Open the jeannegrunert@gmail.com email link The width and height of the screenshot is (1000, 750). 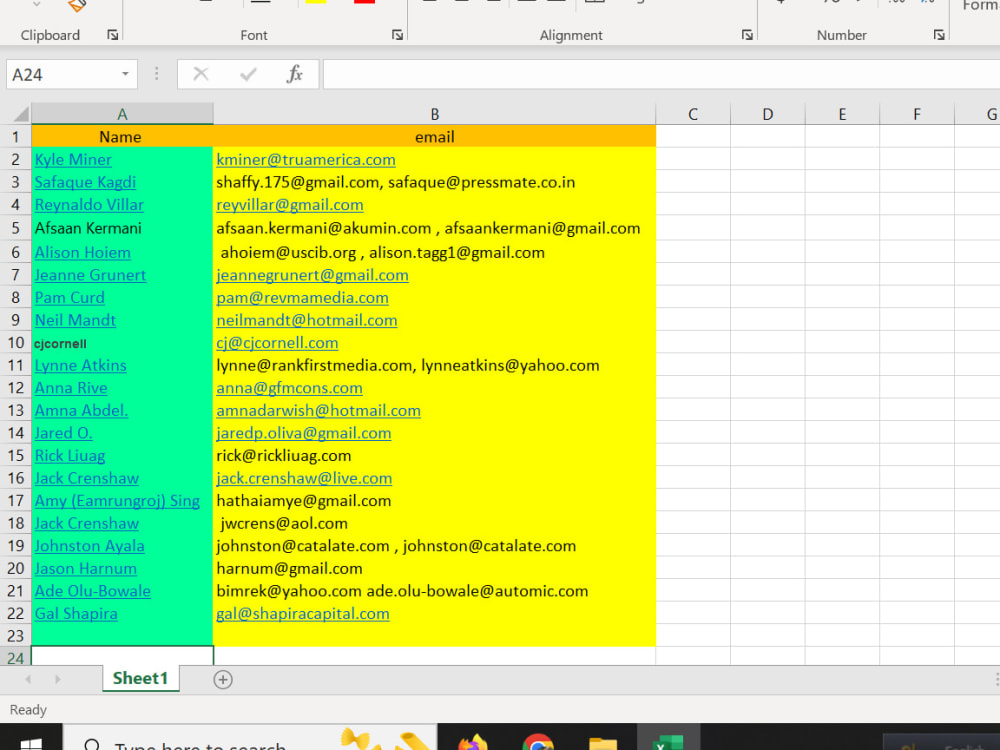pyautogui.click(x=312, y=275)
